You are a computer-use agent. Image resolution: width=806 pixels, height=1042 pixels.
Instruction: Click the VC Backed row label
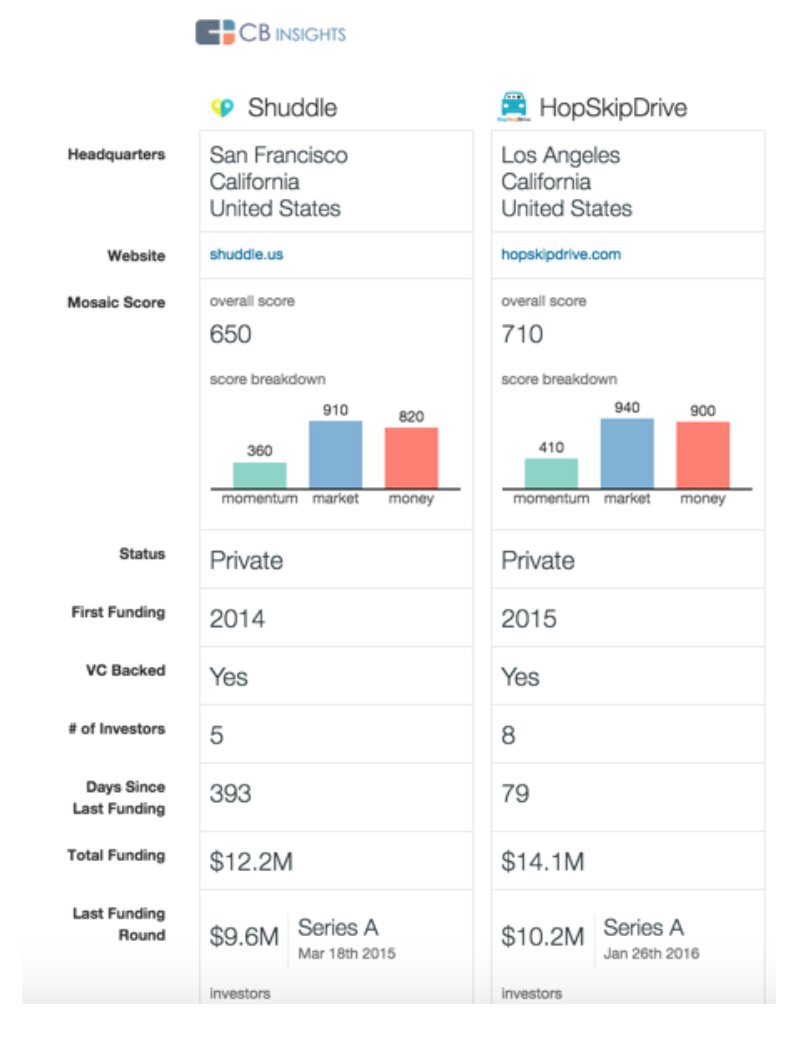tap(126, 670)
